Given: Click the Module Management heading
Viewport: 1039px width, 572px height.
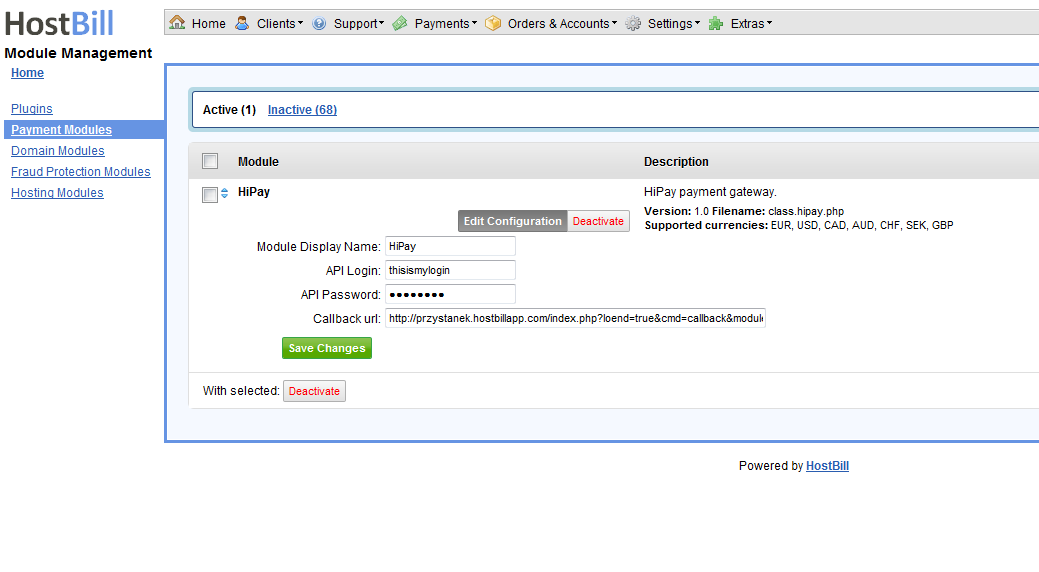Looking at the screenshot, I should [x=78, y=53].
